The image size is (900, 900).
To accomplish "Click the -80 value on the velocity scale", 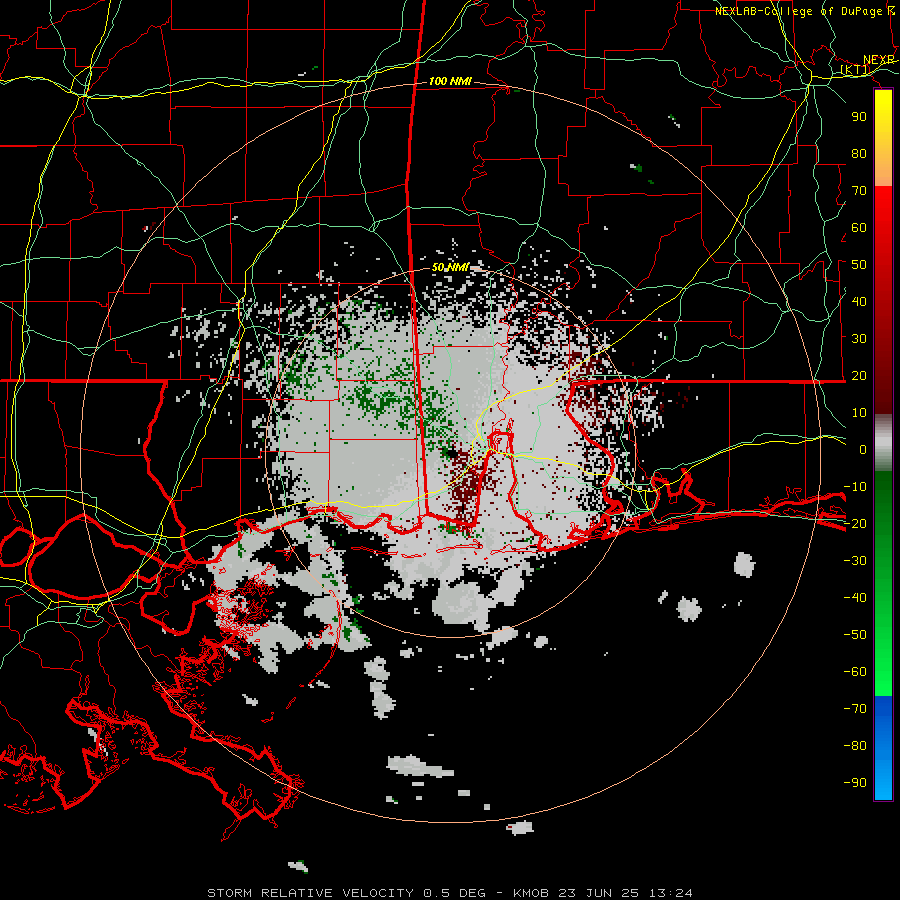I will (x=855, y=746).
